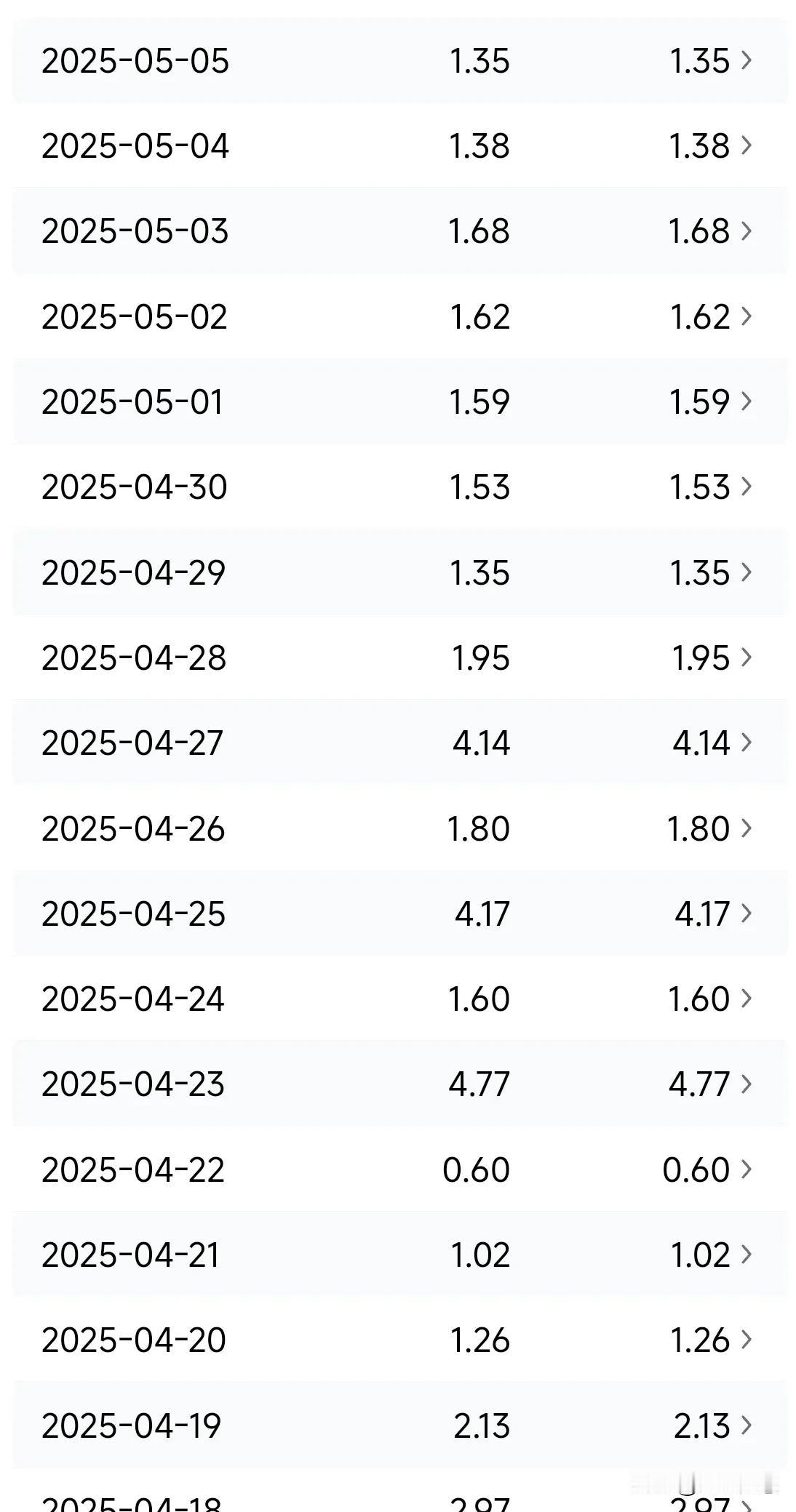
Task: Click the middle 1.02 value on 2025-04-21
Action: click(480, 1255)
